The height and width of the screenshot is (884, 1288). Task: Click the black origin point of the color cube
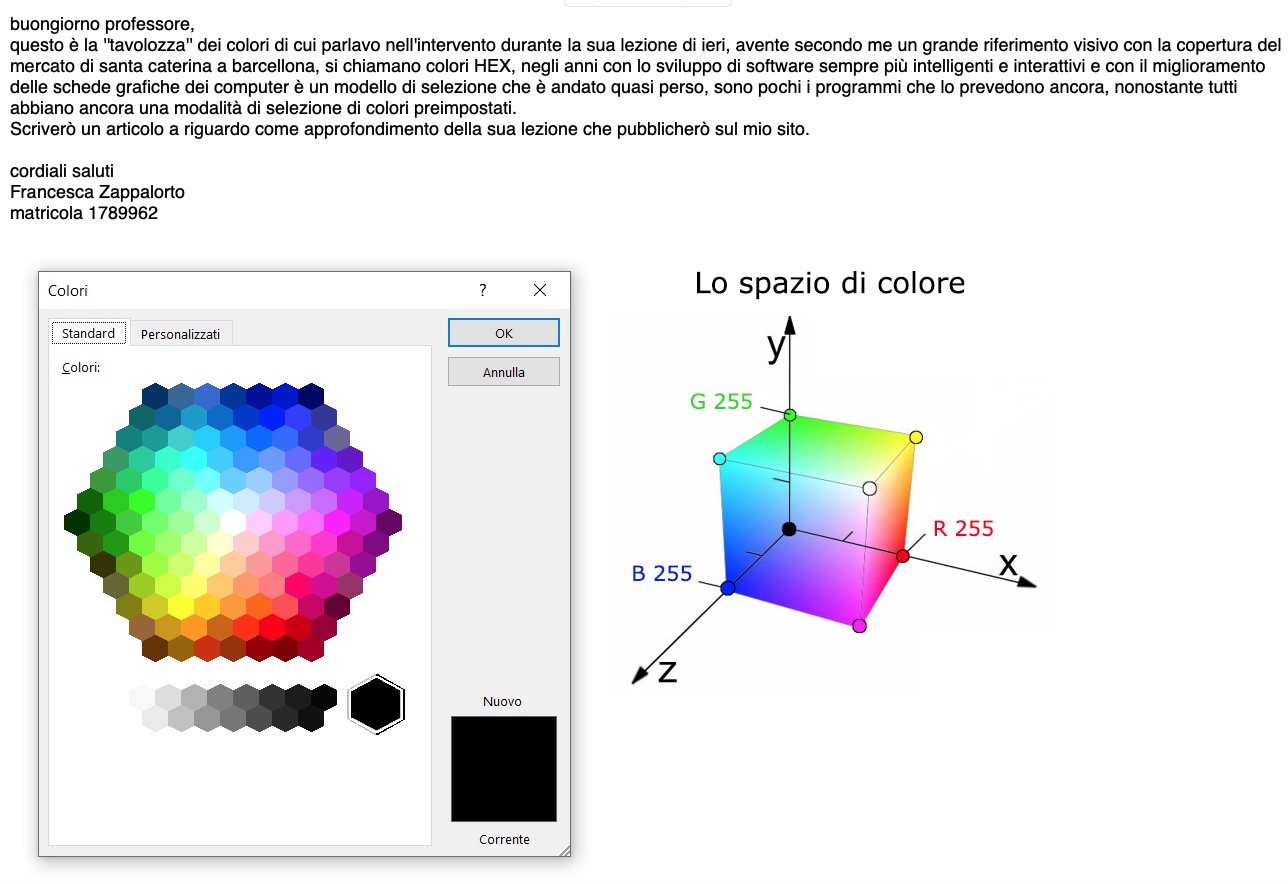tap(789, 528)
